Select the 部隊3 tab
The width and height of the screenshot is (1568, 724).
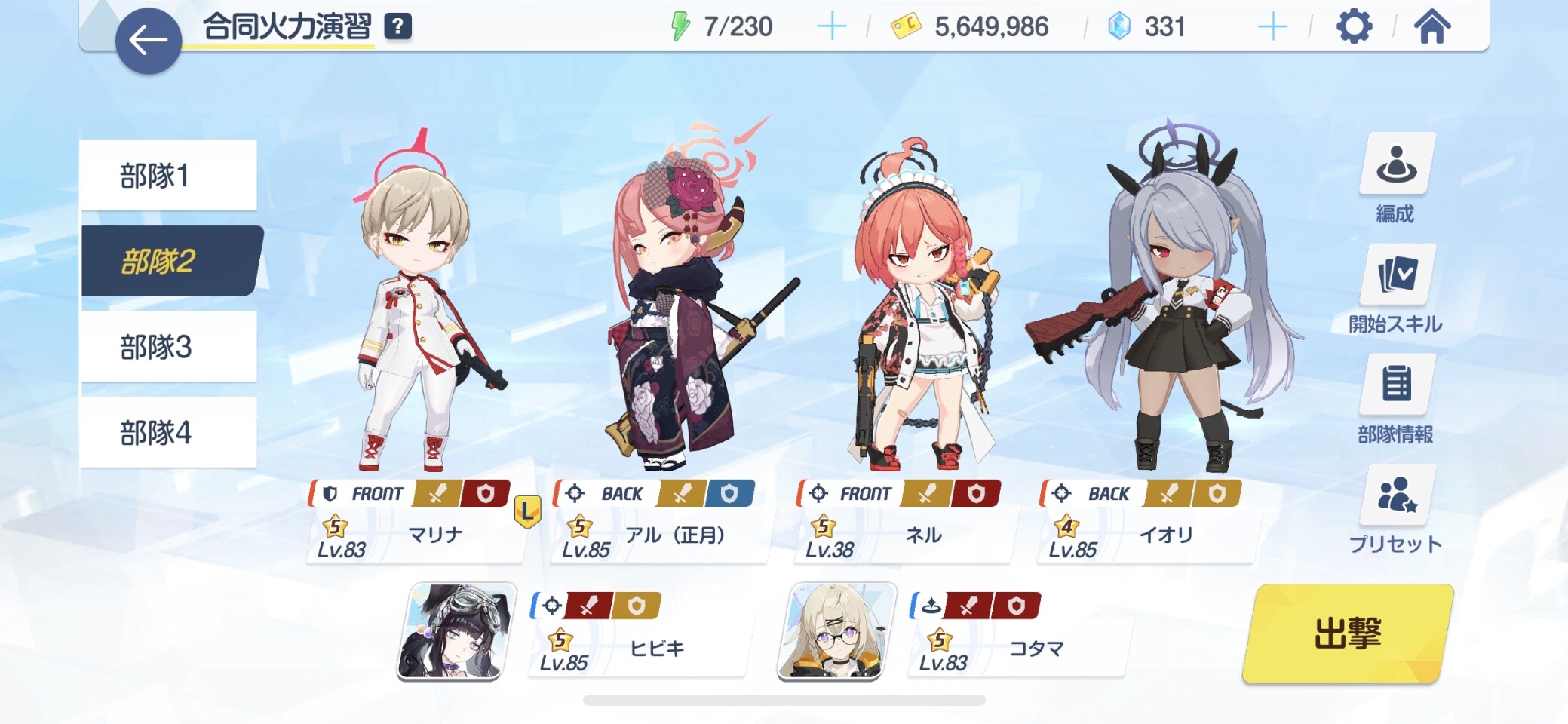pyautogui.click(x=168, y=347)
